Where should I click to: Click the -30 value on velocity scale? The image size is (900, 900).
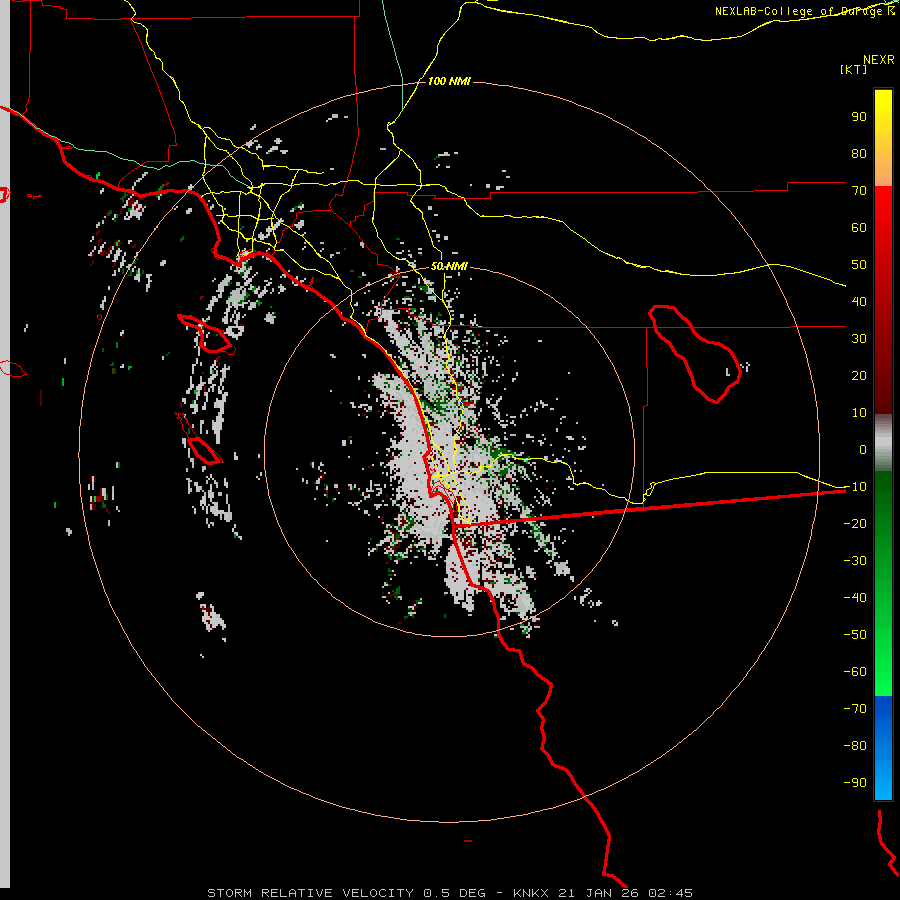point(855,561)
